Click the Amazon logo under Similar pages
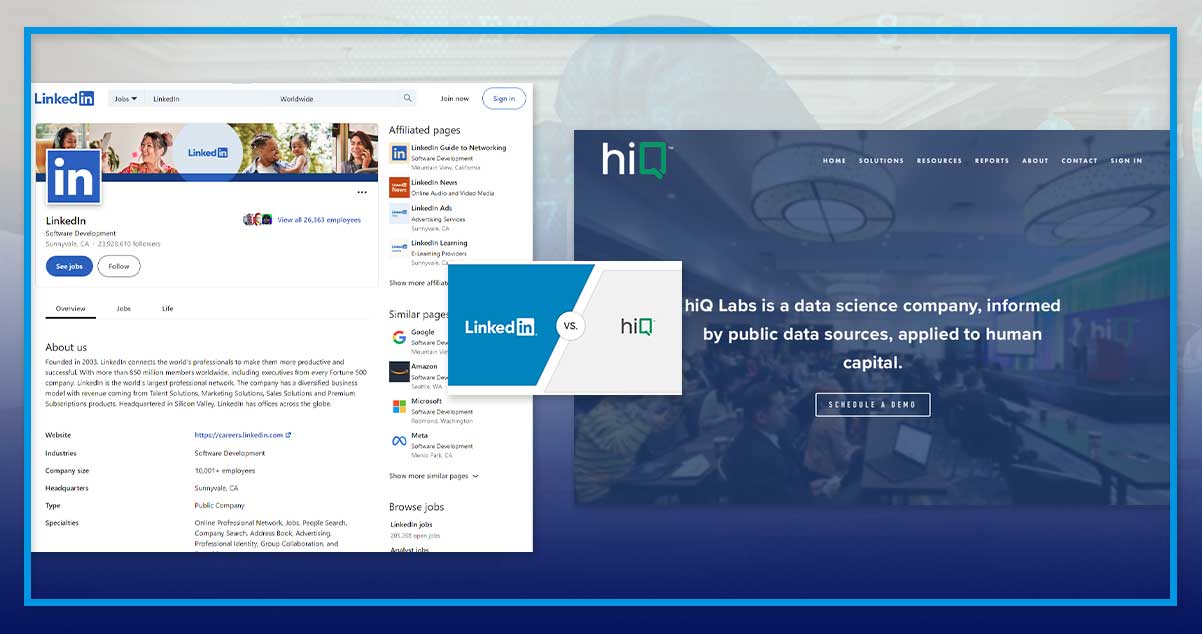Screen dimensions: 1202x634 (x=398, y=372)
